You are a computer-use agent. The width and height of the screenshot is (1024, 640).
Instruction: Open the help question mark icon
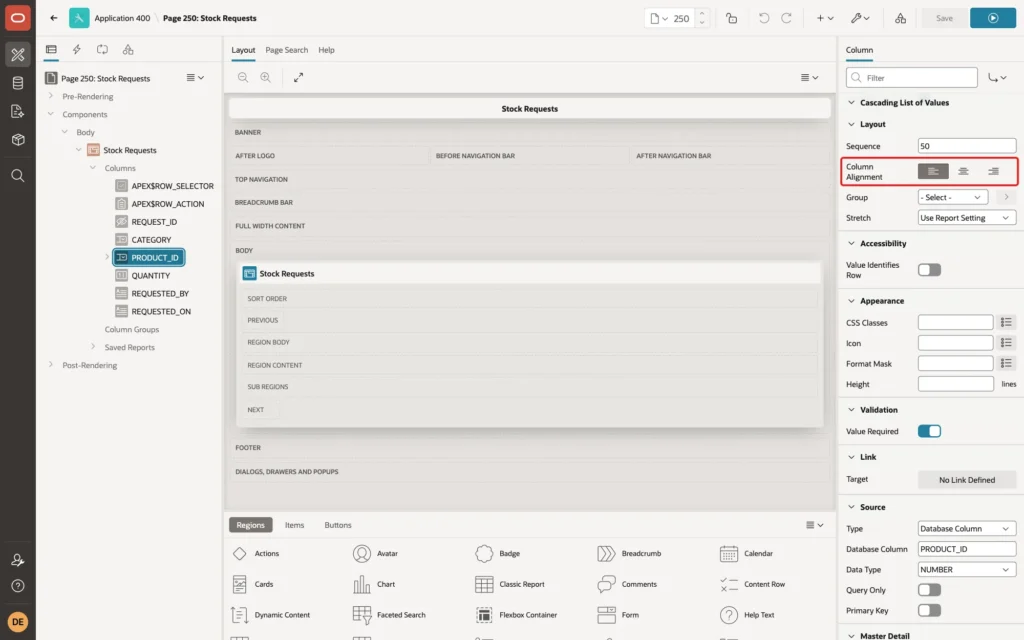click(18, 586)
